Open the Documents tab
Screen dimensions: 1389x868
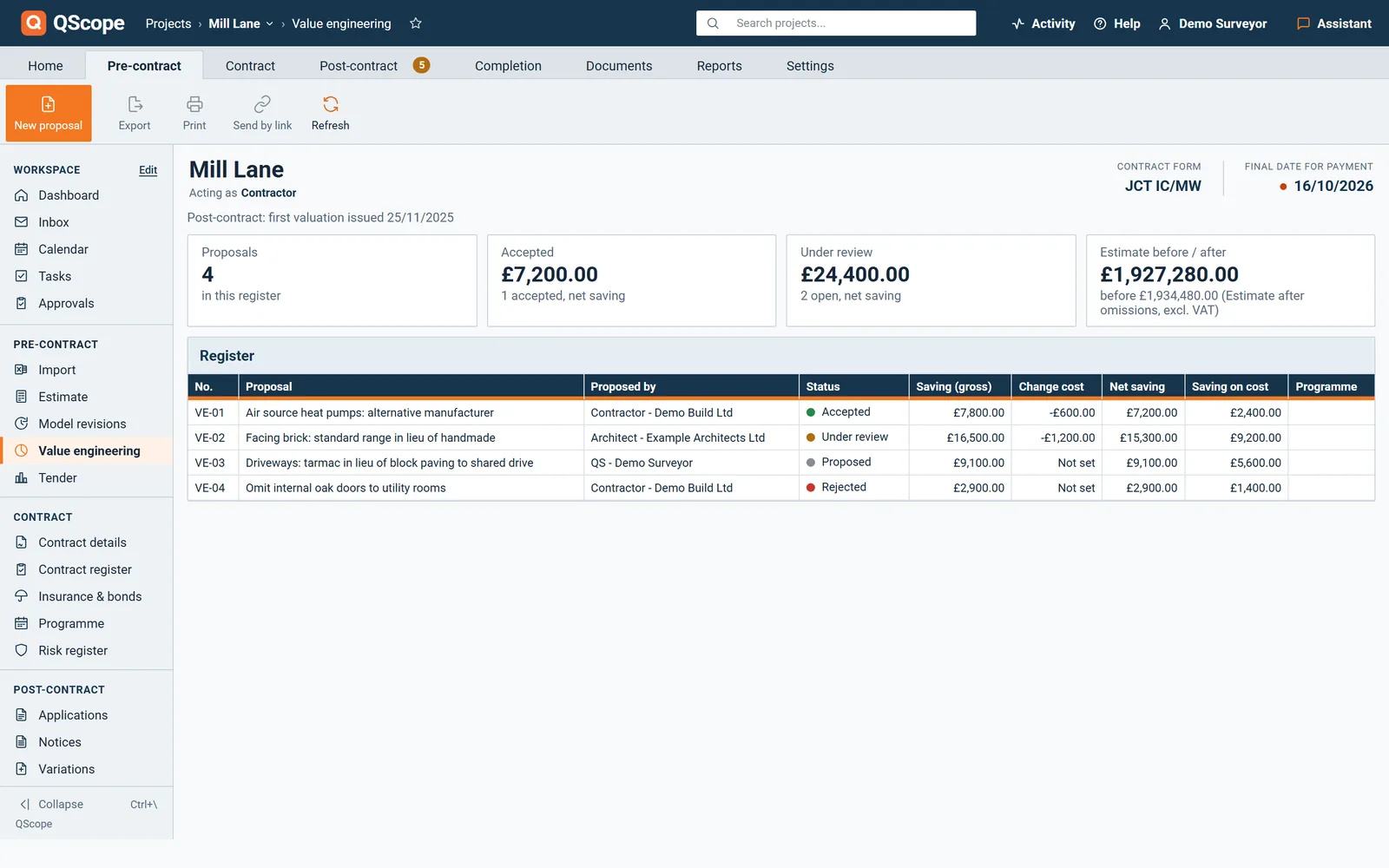(x=619, y=65)
